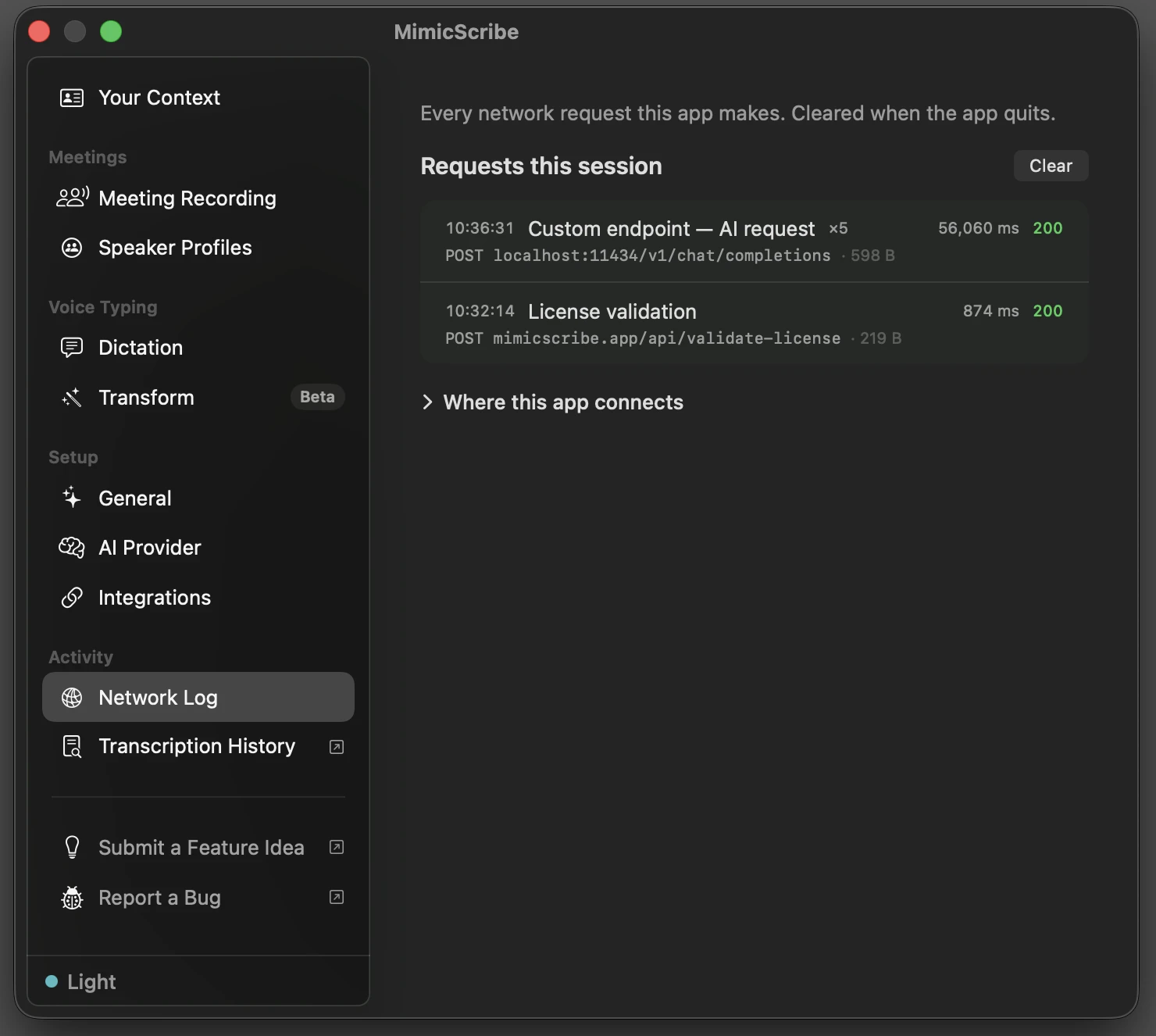Select Network Log in Activity
This screenshot has width=1156, height=1036.
click(x=198, y=697)
